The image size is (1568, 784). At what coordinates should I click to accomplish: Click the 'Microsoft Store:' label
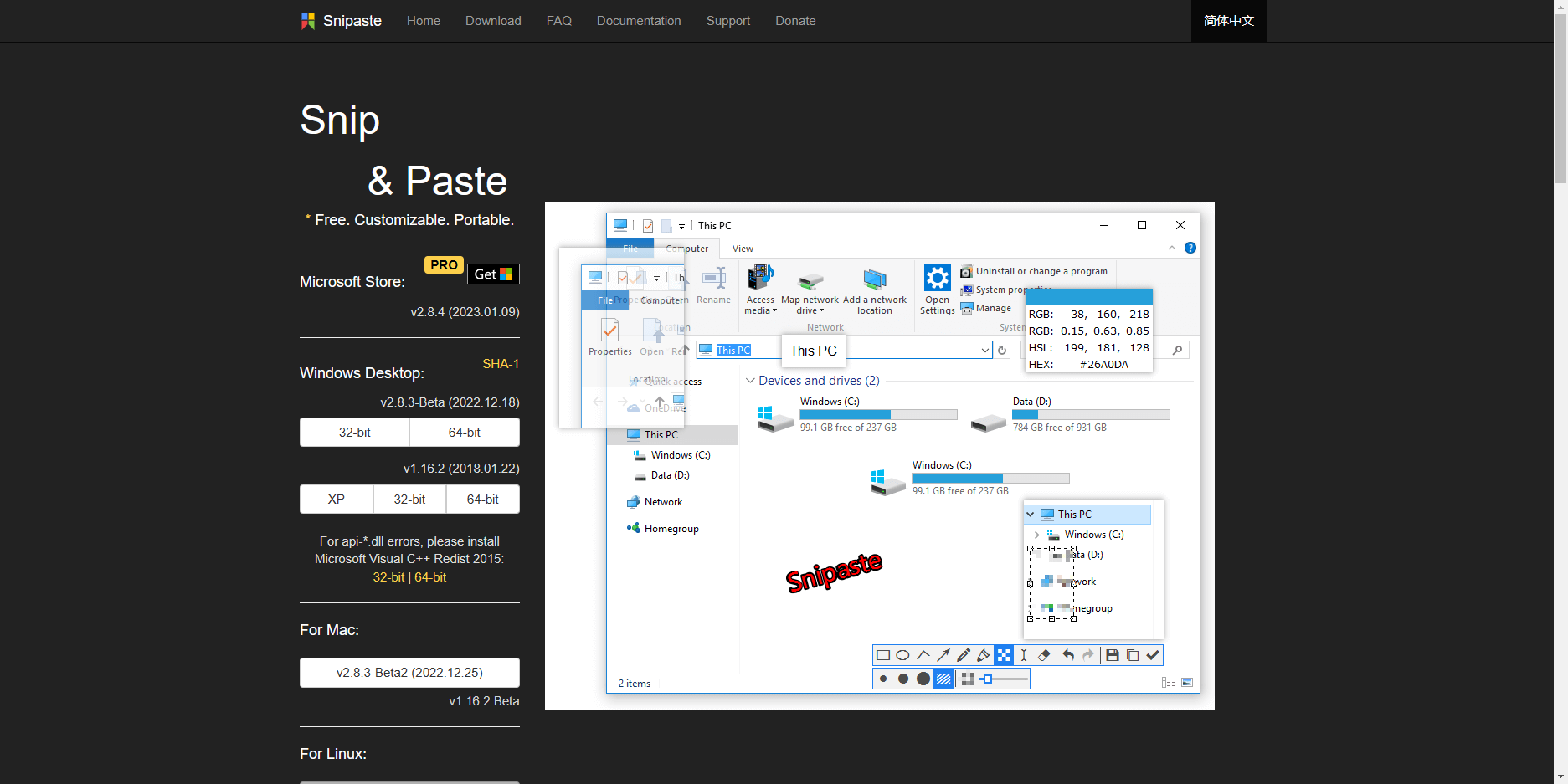(352, 282)
